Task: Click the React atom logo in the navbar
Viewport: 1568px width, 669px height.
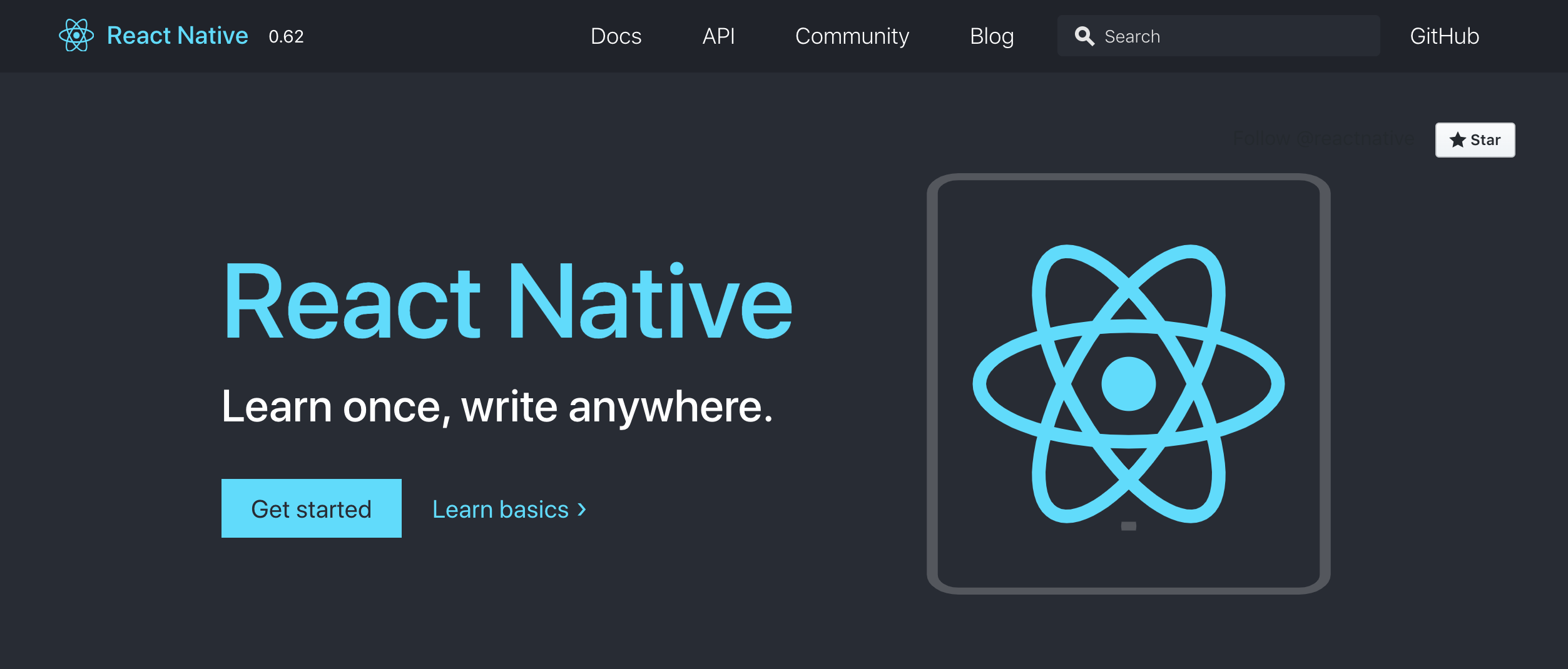Action: (x=78, y=36)
